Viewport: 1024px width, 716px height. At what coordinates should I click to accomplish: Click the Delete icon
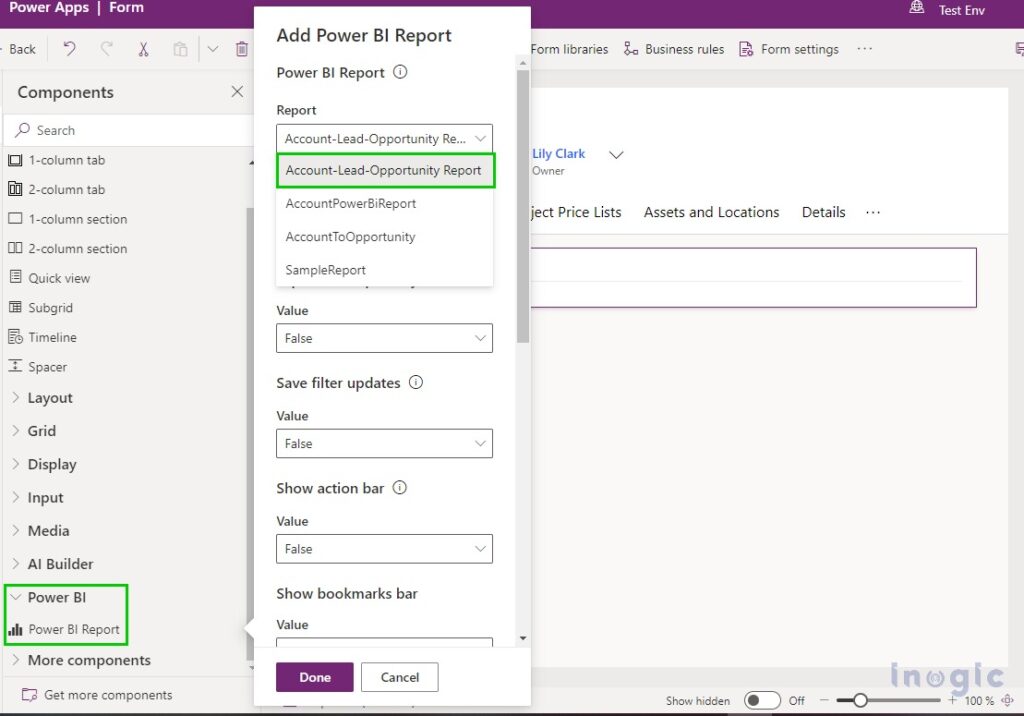[241, 48]
